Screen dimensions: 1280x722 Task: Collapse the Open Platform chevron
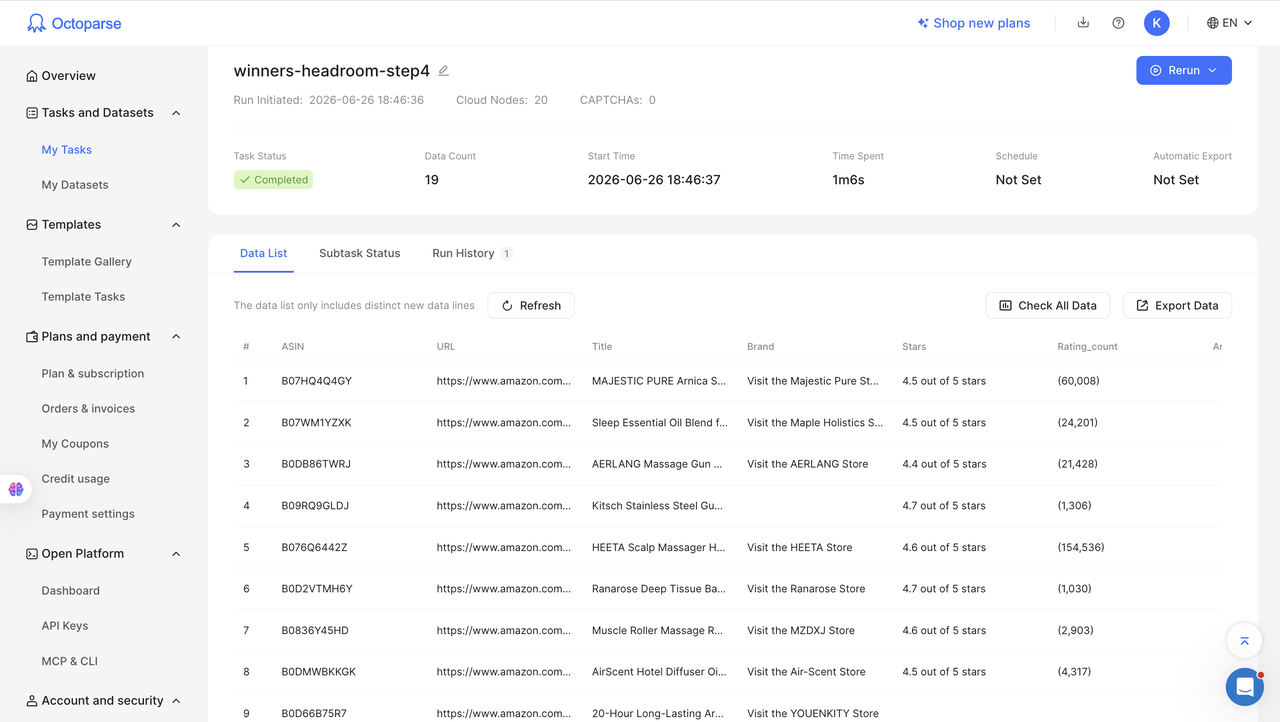coord(176,554)
